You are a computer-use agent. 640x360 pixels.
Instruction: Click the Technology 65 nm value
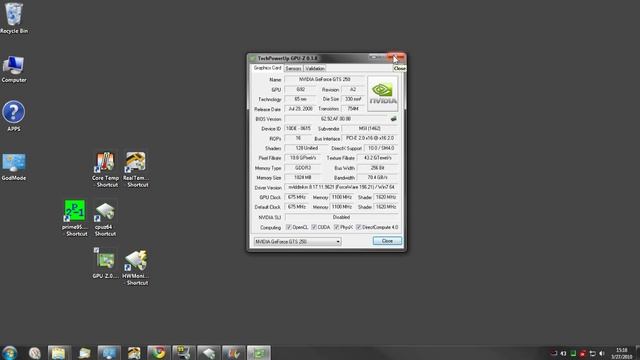(300, 99)
